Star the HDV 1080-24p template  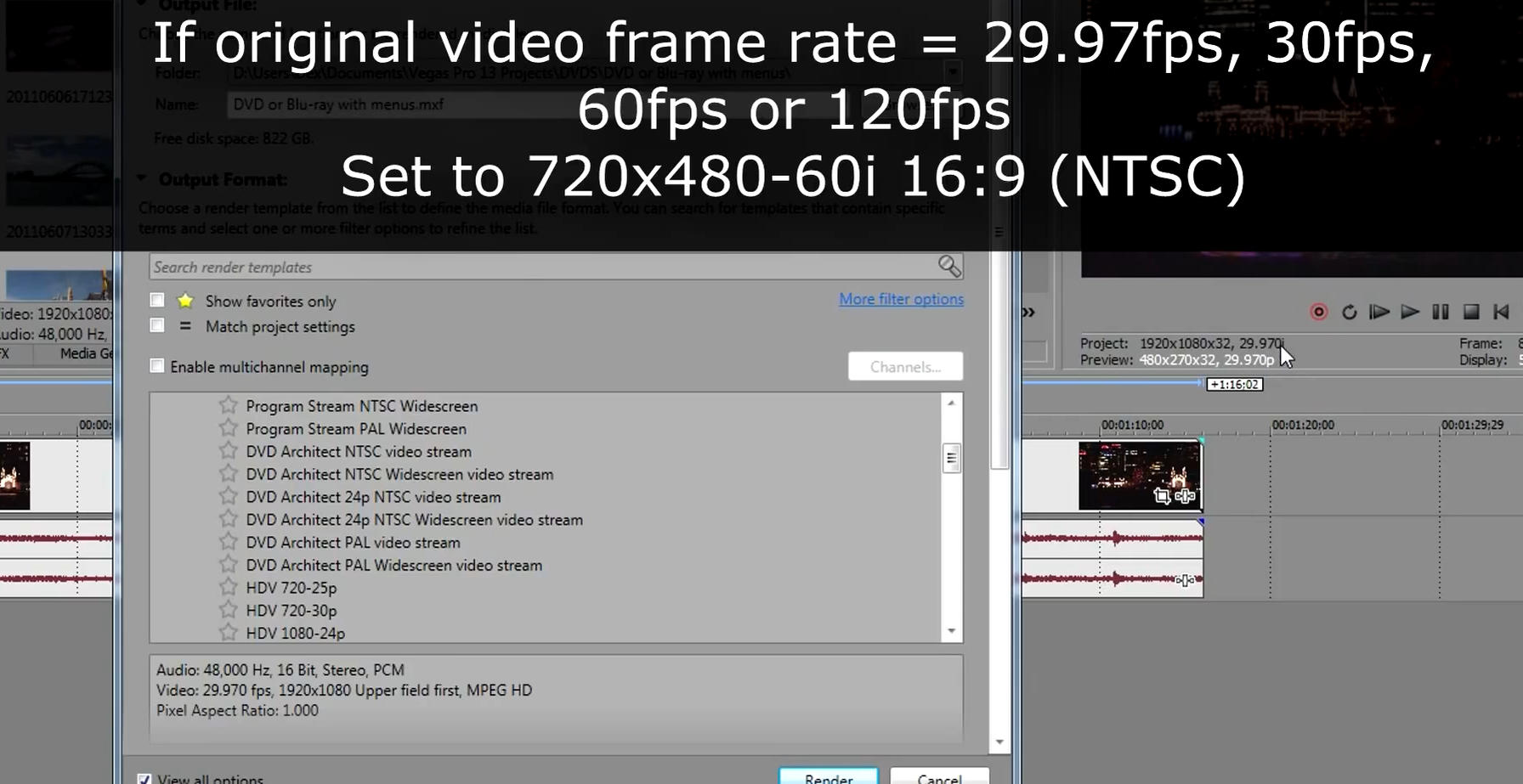click(x=228, y=632)
